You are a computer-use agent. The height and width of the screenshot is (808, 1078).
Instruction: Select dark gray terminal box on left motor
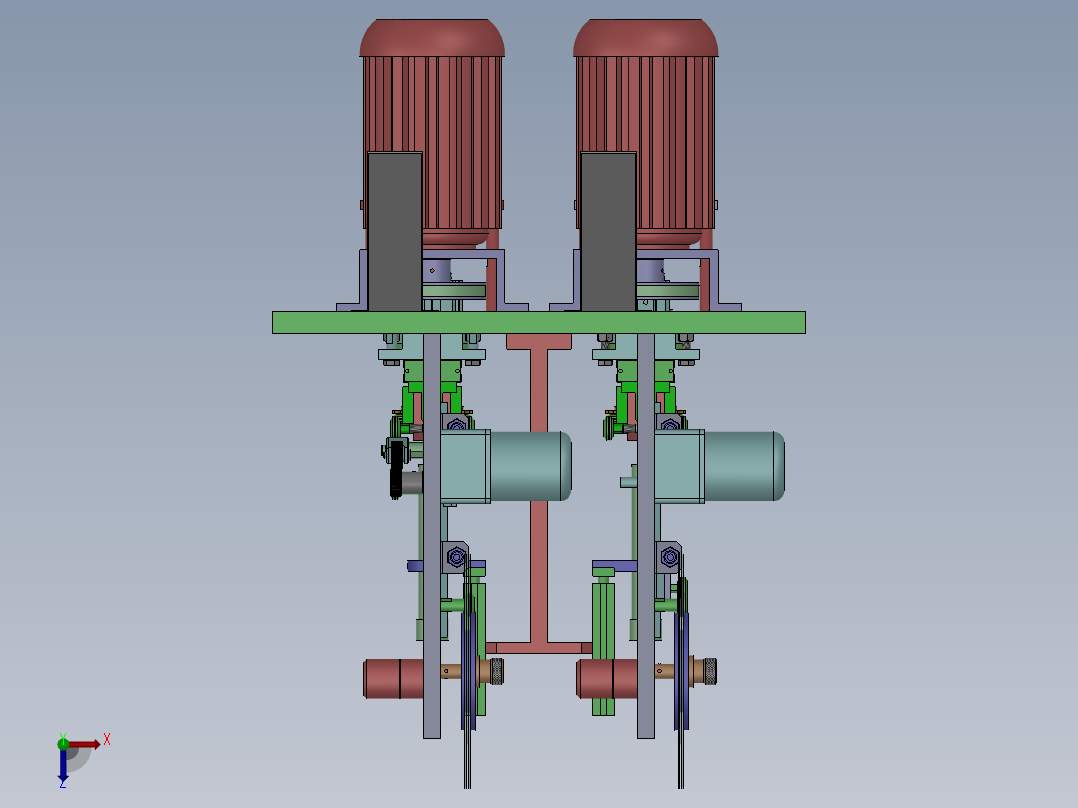click(395, 232)
